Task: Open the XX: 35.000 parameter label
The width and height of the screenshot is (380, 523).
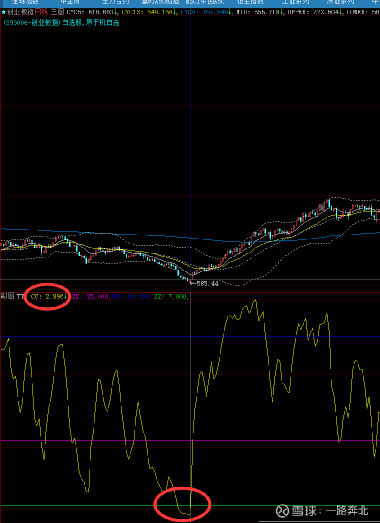Action: 90,296
